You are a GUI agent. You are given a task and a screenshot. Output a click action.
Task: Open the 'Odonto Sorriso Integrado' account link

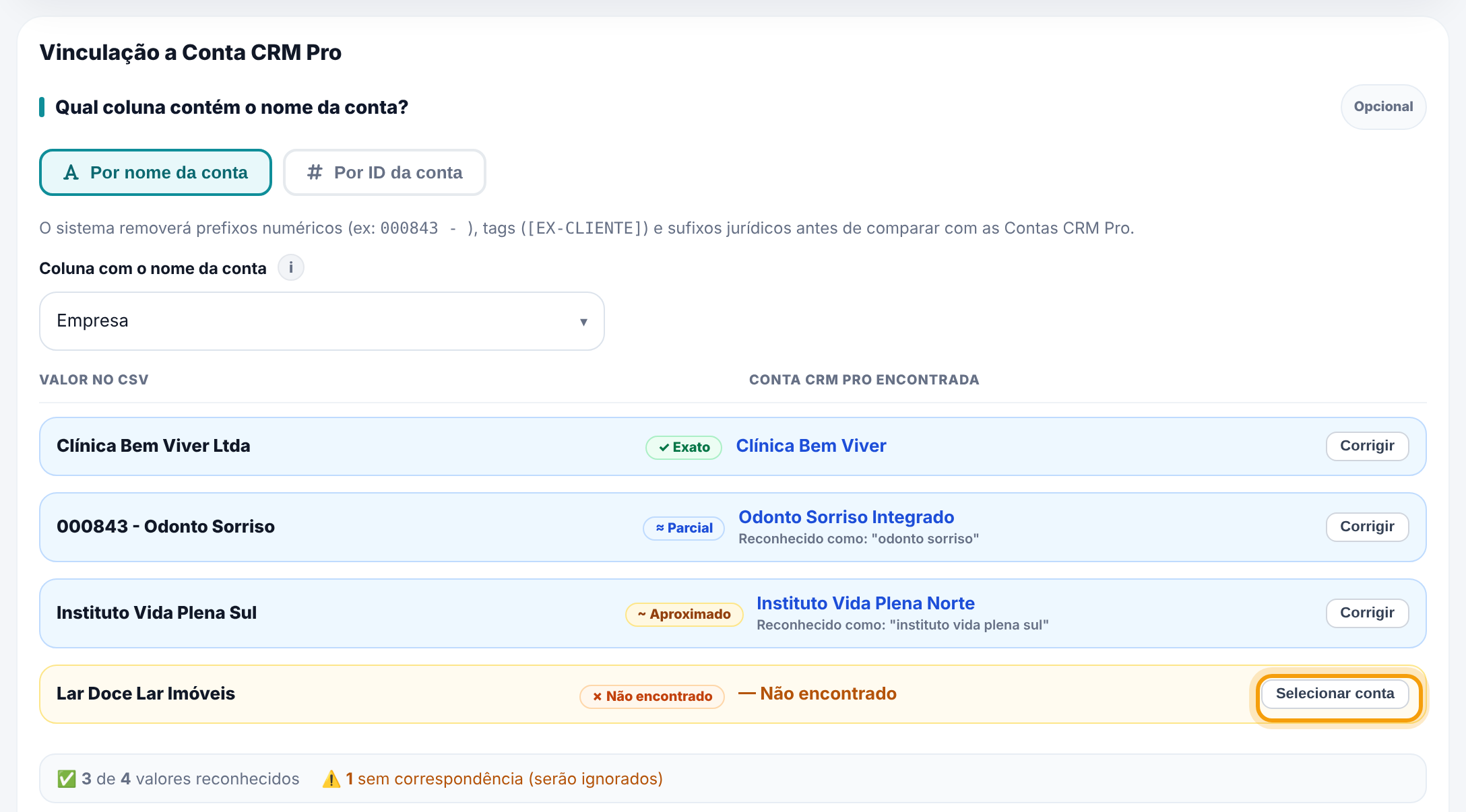click(x=846, y=517)
